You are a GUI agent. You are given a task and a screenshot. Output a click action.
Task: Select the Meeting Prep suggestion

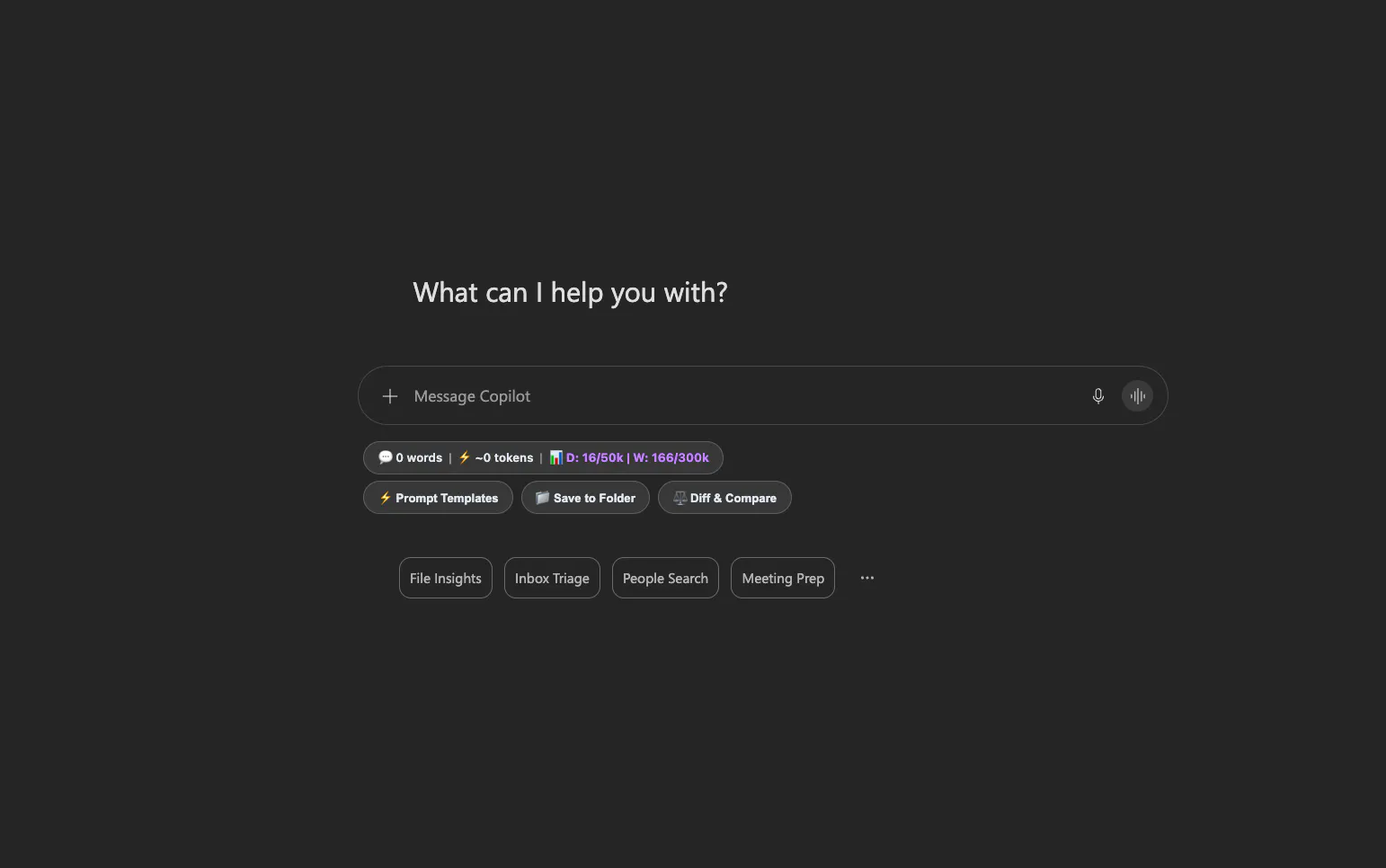pyautogui.click(x=783, y=578)
